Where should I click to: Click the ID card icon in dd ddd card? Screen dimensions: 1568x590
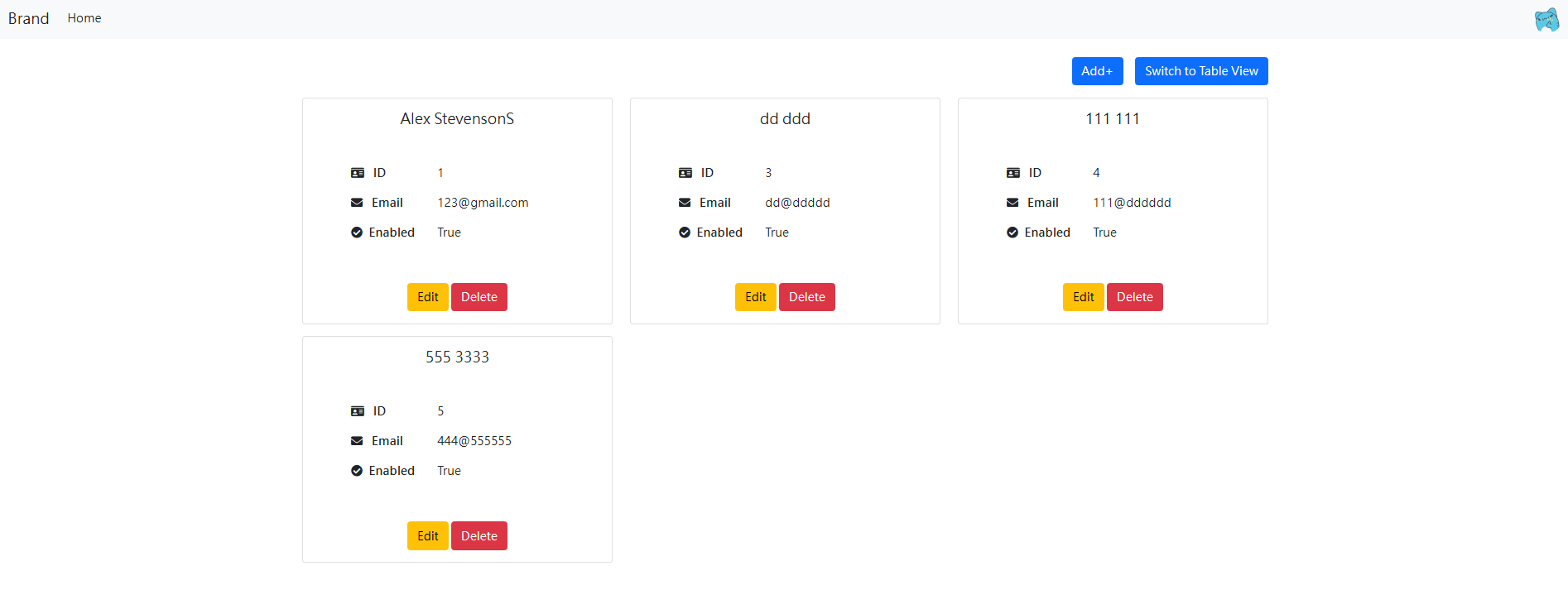[685, 173]
